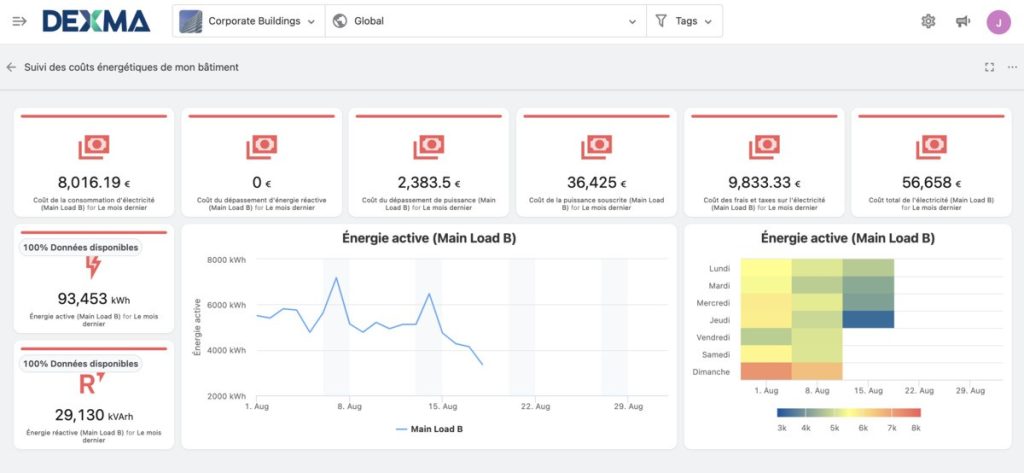
Task: Toggle Main Load B legend series
Action: point(429,429)
